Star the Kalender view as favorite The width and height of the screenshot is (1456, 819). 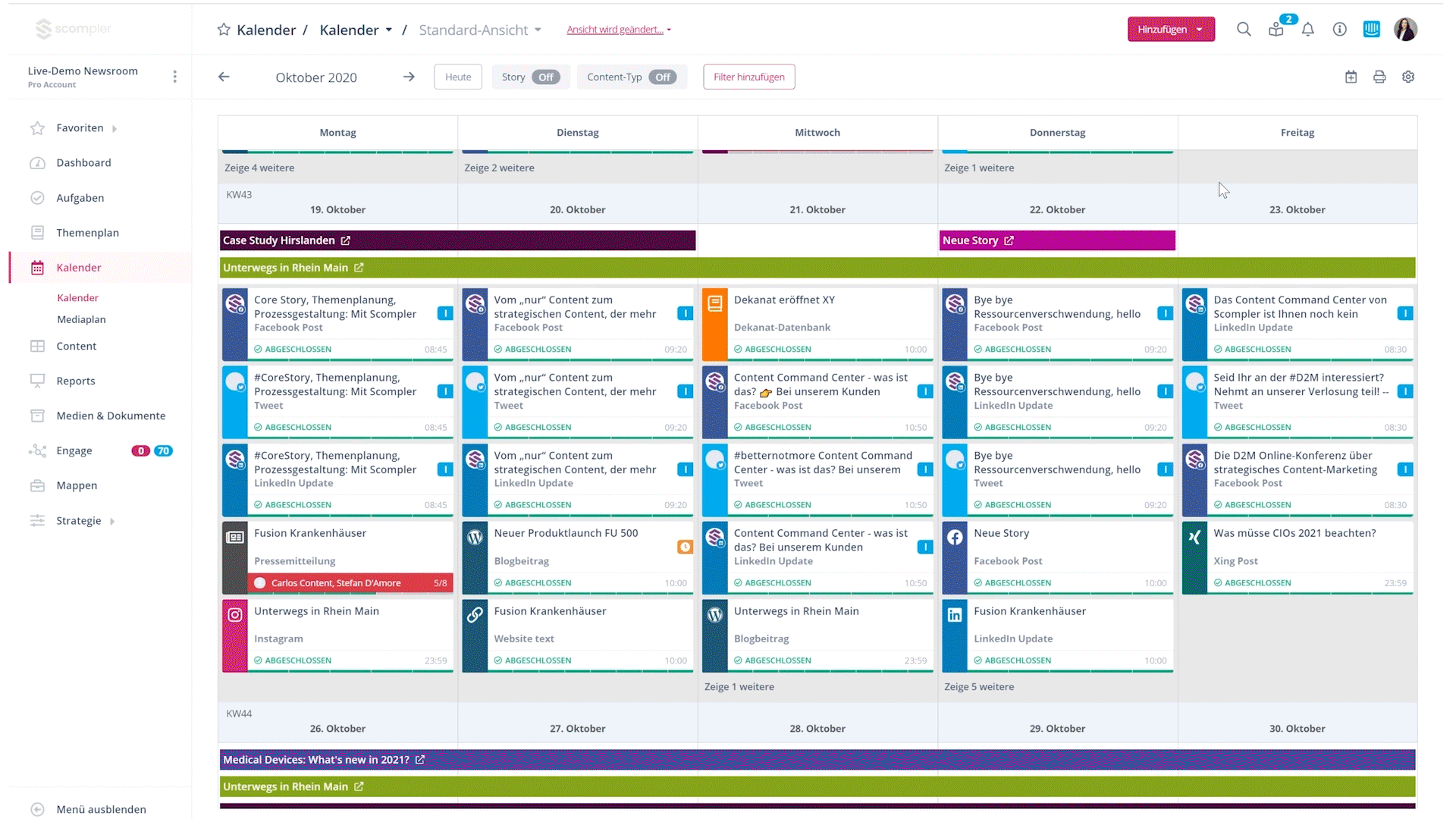pos(224,30)
